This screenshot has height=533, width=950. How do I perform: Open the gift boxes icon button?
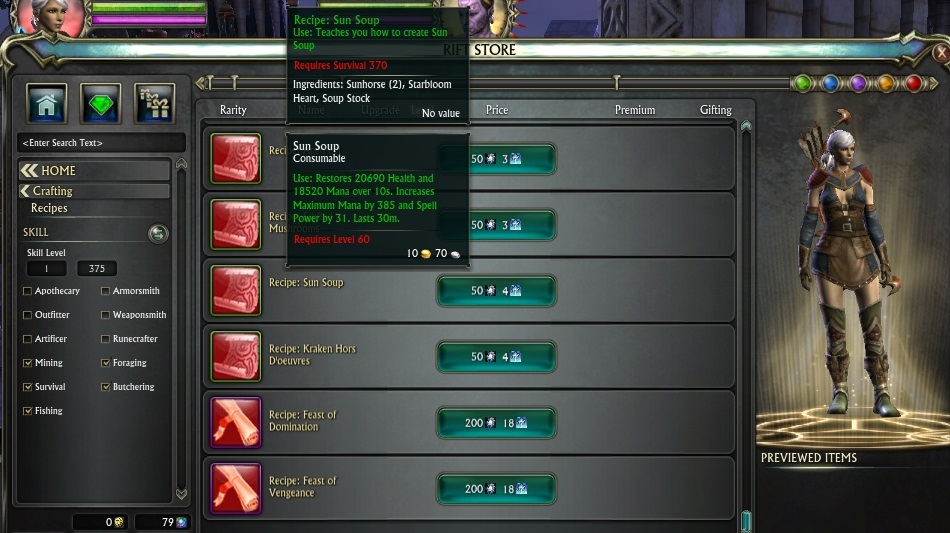(x=154, y=104)
